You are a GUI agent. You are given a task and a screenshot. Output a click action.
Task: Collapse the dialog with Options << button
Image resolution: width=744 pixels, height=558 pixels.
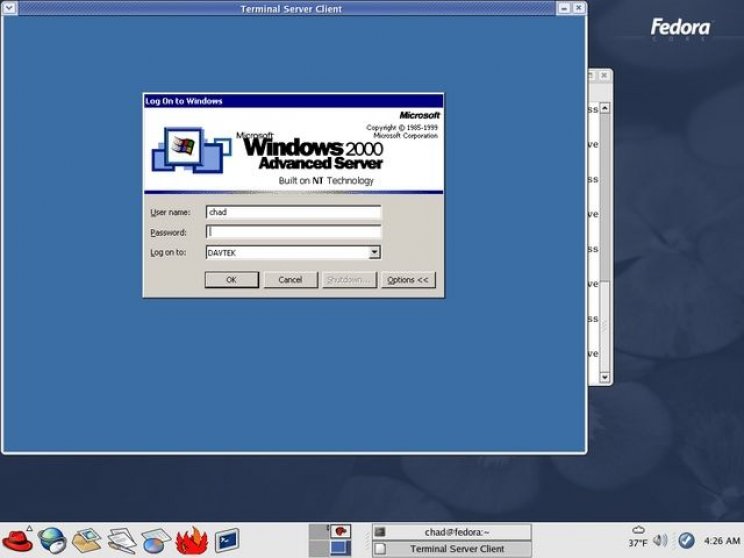[408, 280]
